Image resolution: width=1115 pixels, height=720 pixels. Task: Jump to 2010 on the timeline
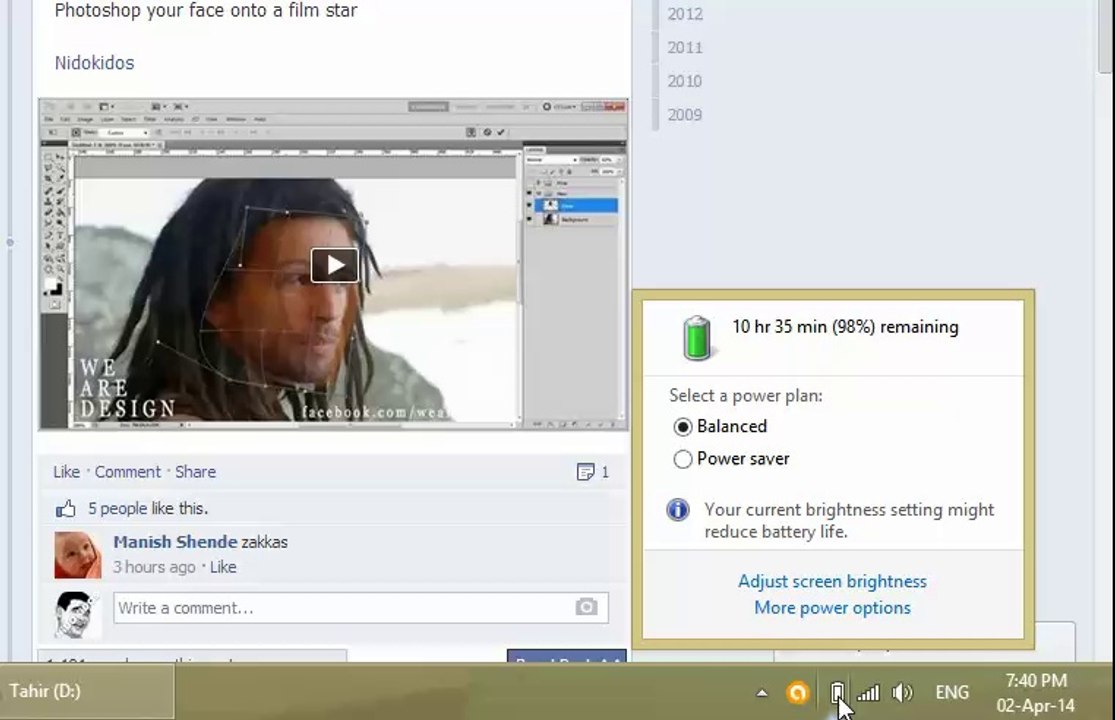pyautogui.click(x=685, y=81)
